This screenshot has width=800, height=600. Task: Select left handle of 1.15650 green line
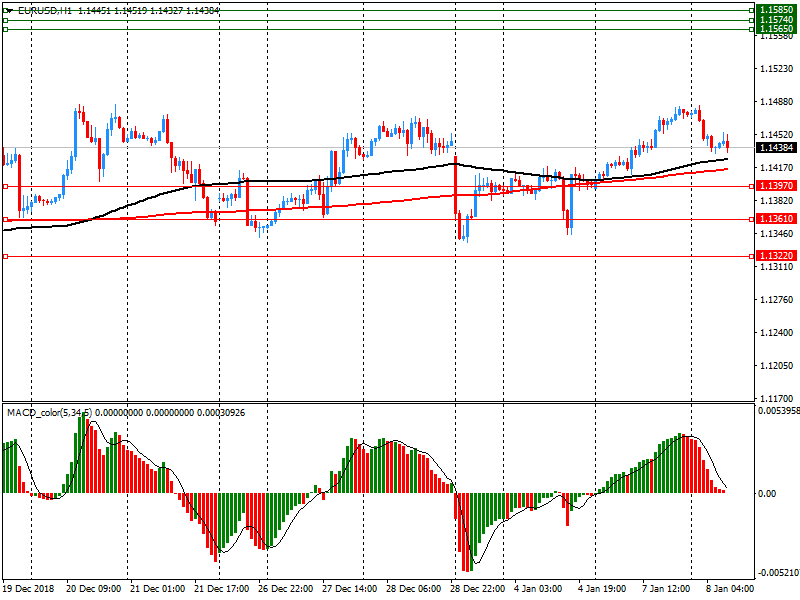click(5, 29)
